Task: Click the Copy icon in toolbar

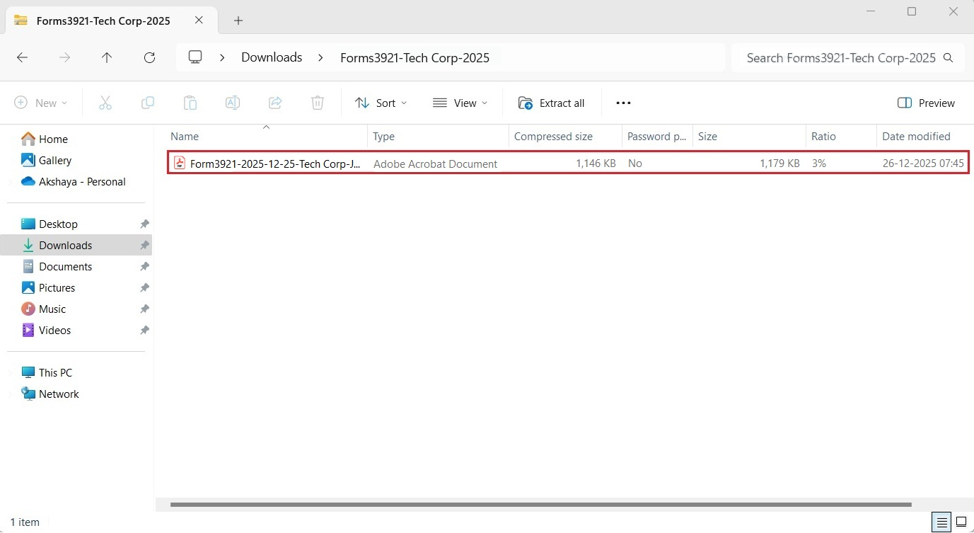Action: click(148, 103)
